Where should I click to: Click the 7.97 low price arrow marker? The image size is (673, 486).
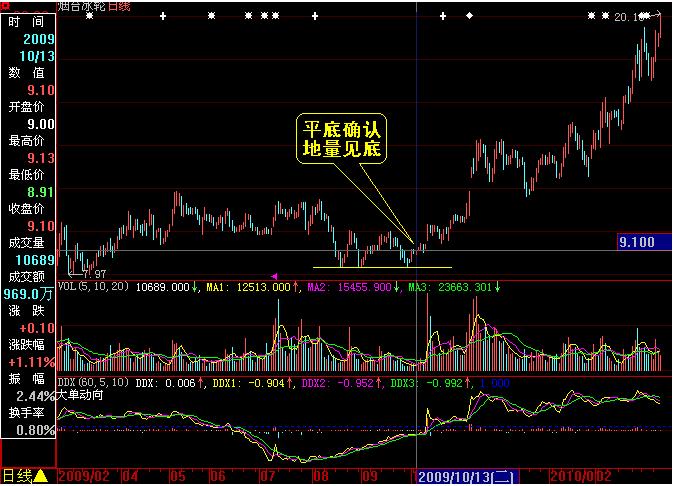[x=88, y=274]
